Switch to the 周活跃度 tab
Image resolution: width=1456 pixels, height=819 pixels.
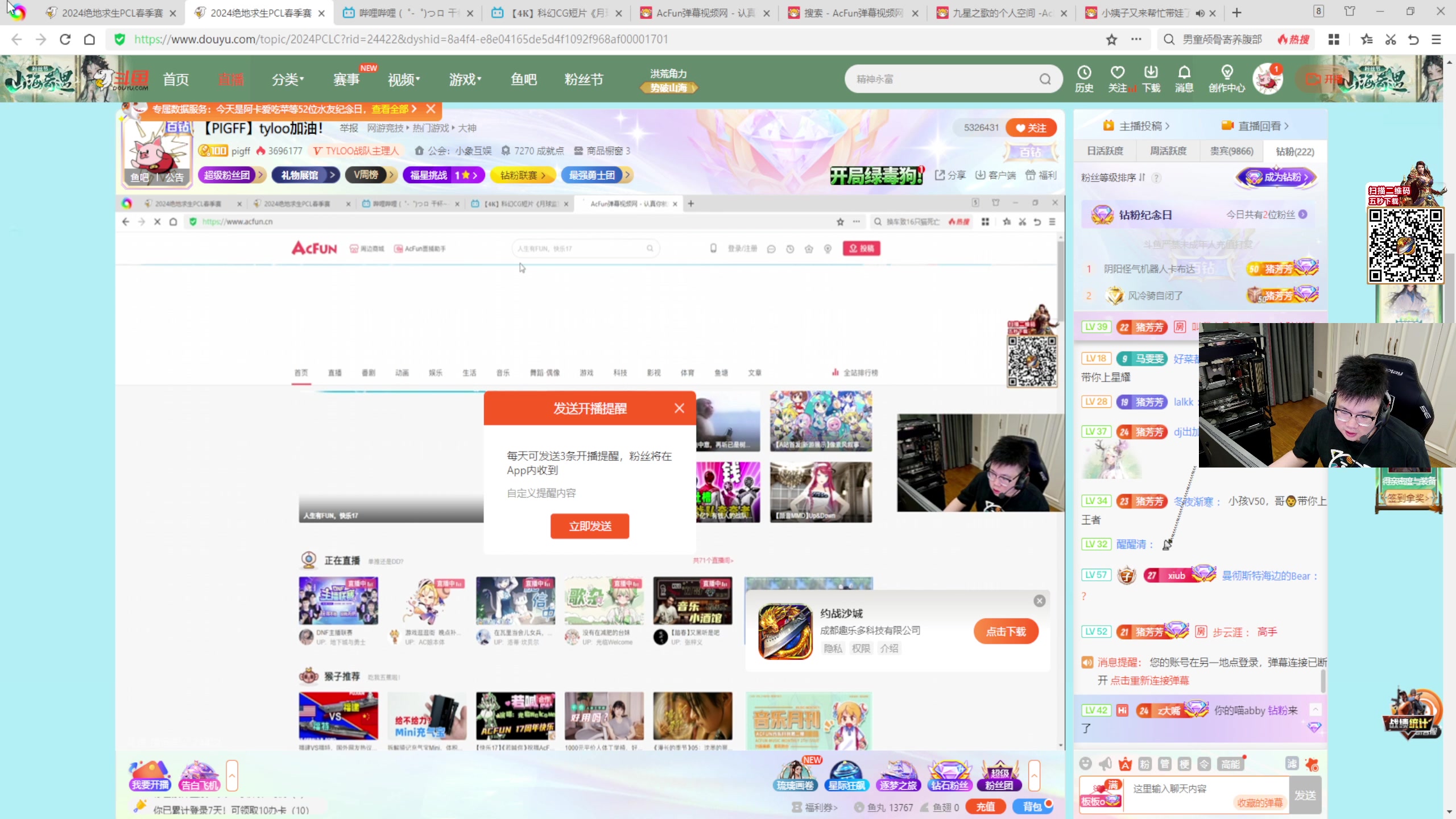[1168, 151]
